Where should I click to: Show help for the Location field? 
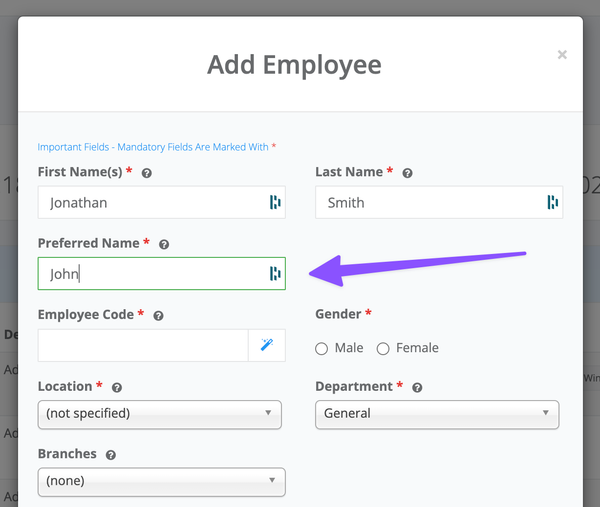click(x=117, y=387)
